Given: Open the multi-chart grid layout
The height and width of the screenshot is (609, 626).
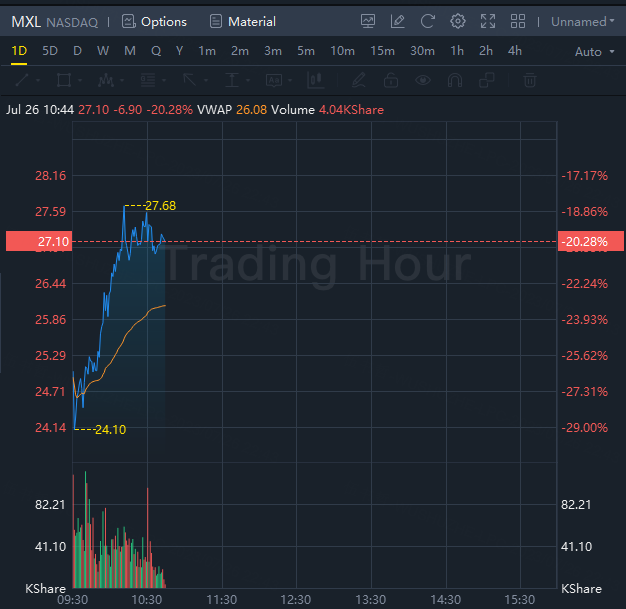Looking at the screenshot, I should [518, 21].
